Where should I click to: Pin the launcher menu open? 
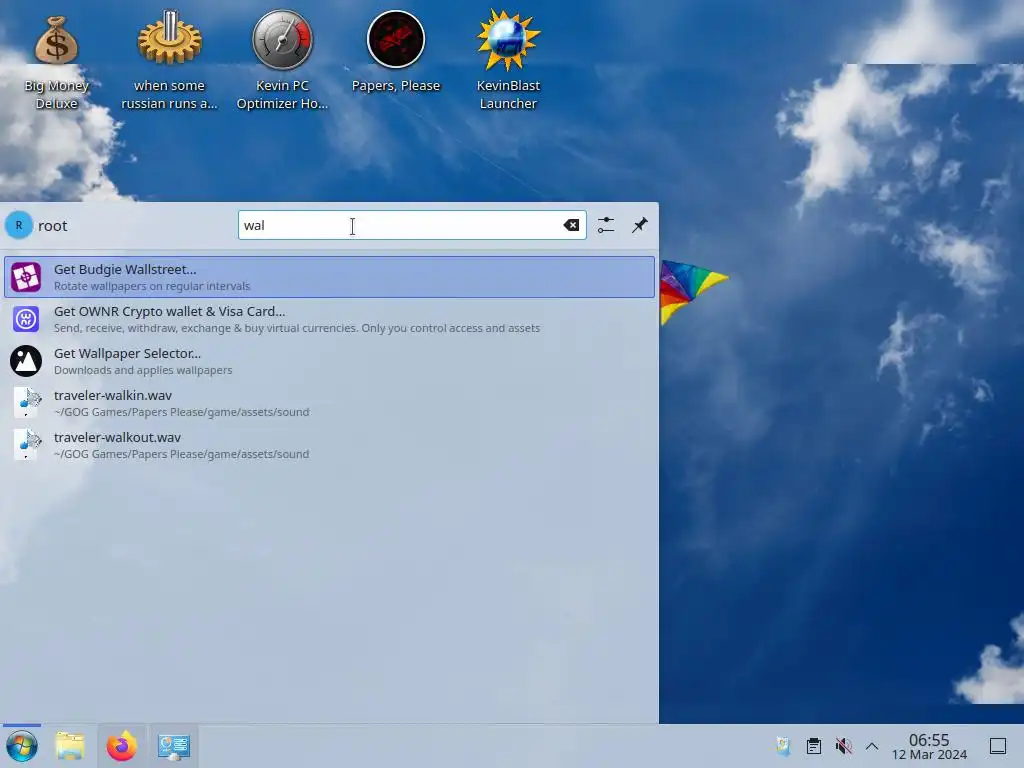(639, 225)
